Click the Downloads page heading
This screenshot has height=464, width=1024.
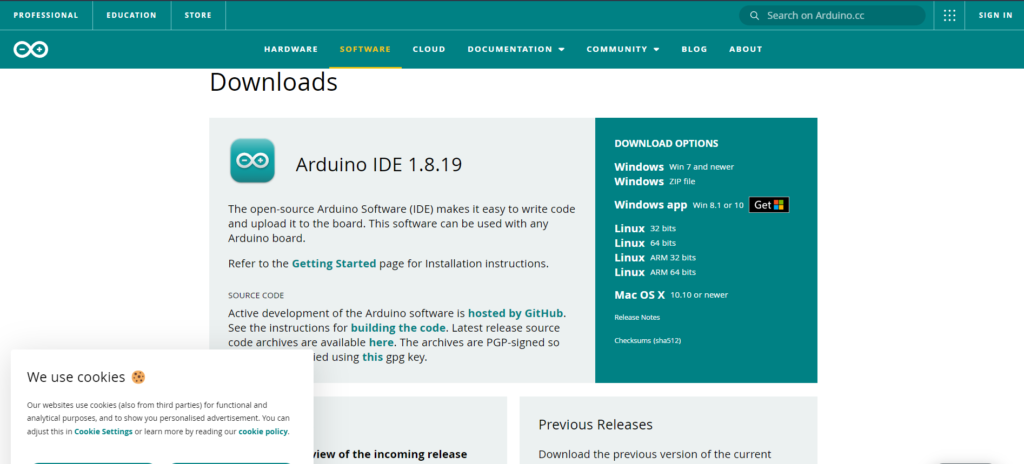point(274,82)
